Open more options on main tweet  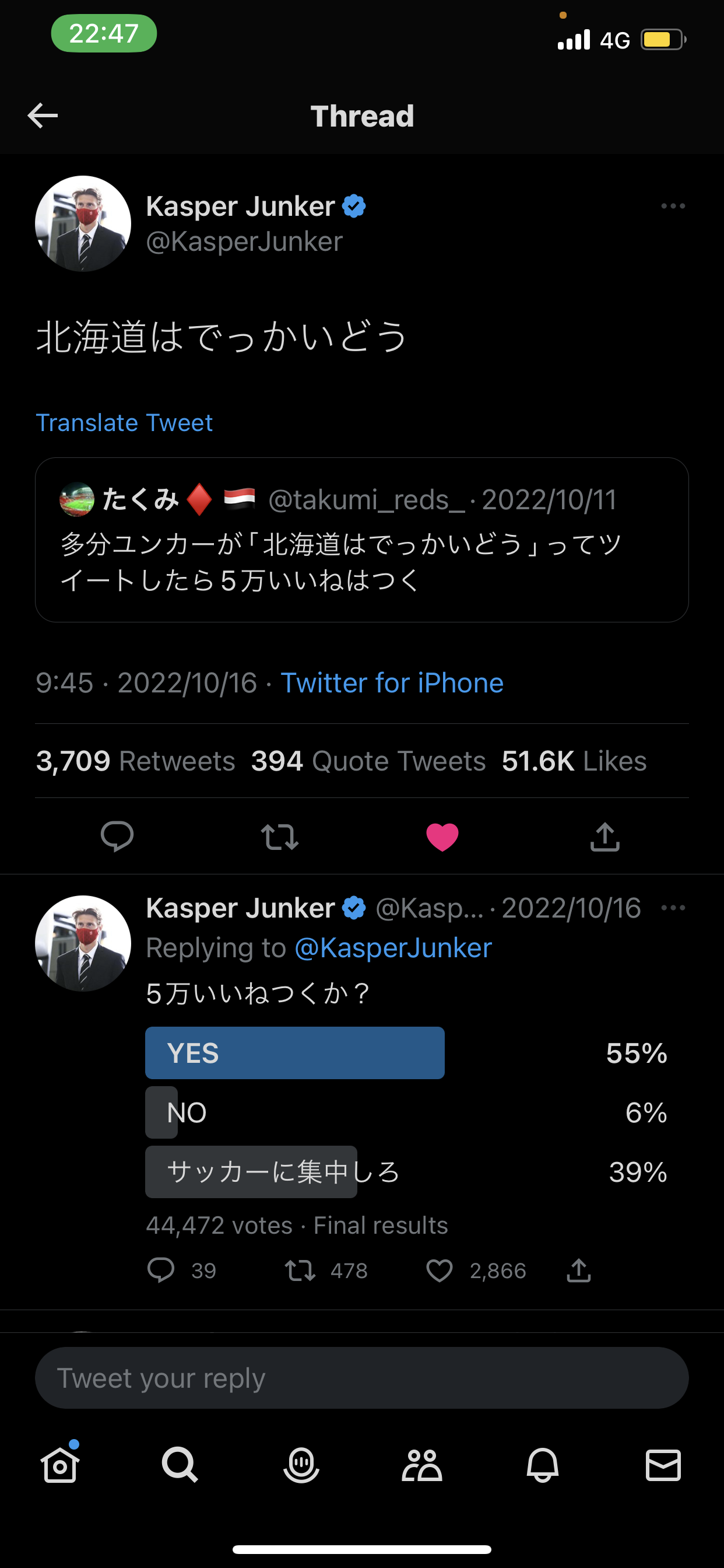tap(673, 206)
